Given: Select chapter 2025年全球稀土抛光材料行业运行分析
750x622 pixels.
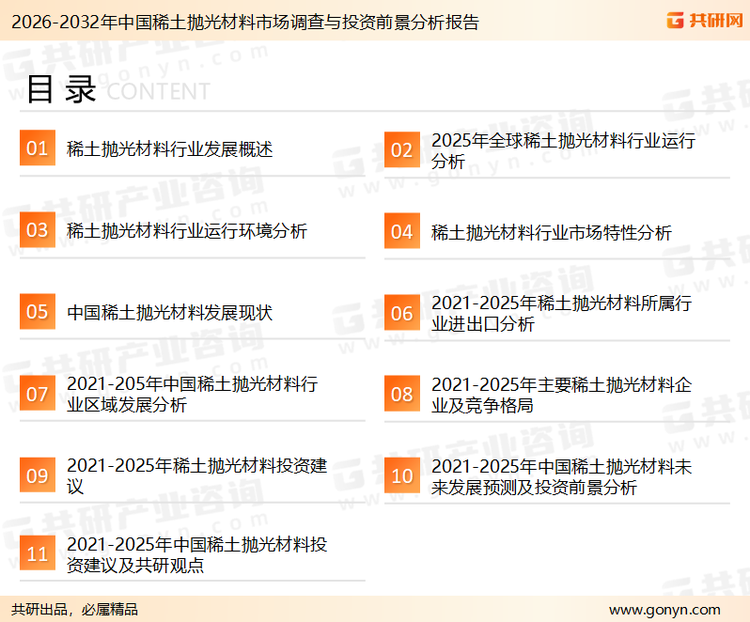Looking at the screenshot, I should [x=563, y=150].
